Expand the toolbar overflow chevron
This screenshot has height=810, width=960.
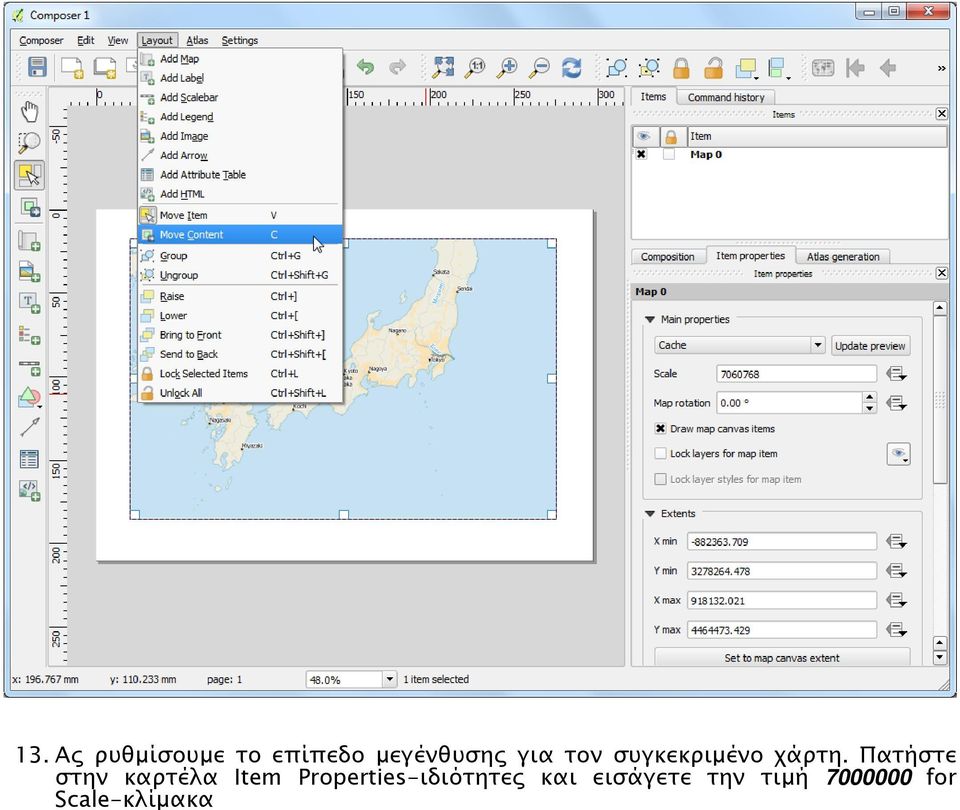coord(941,68)
